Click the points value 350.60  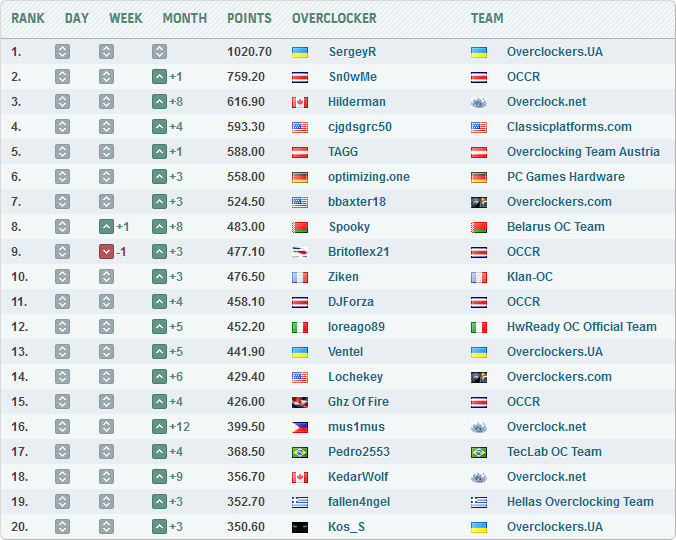tap(246, 527)
